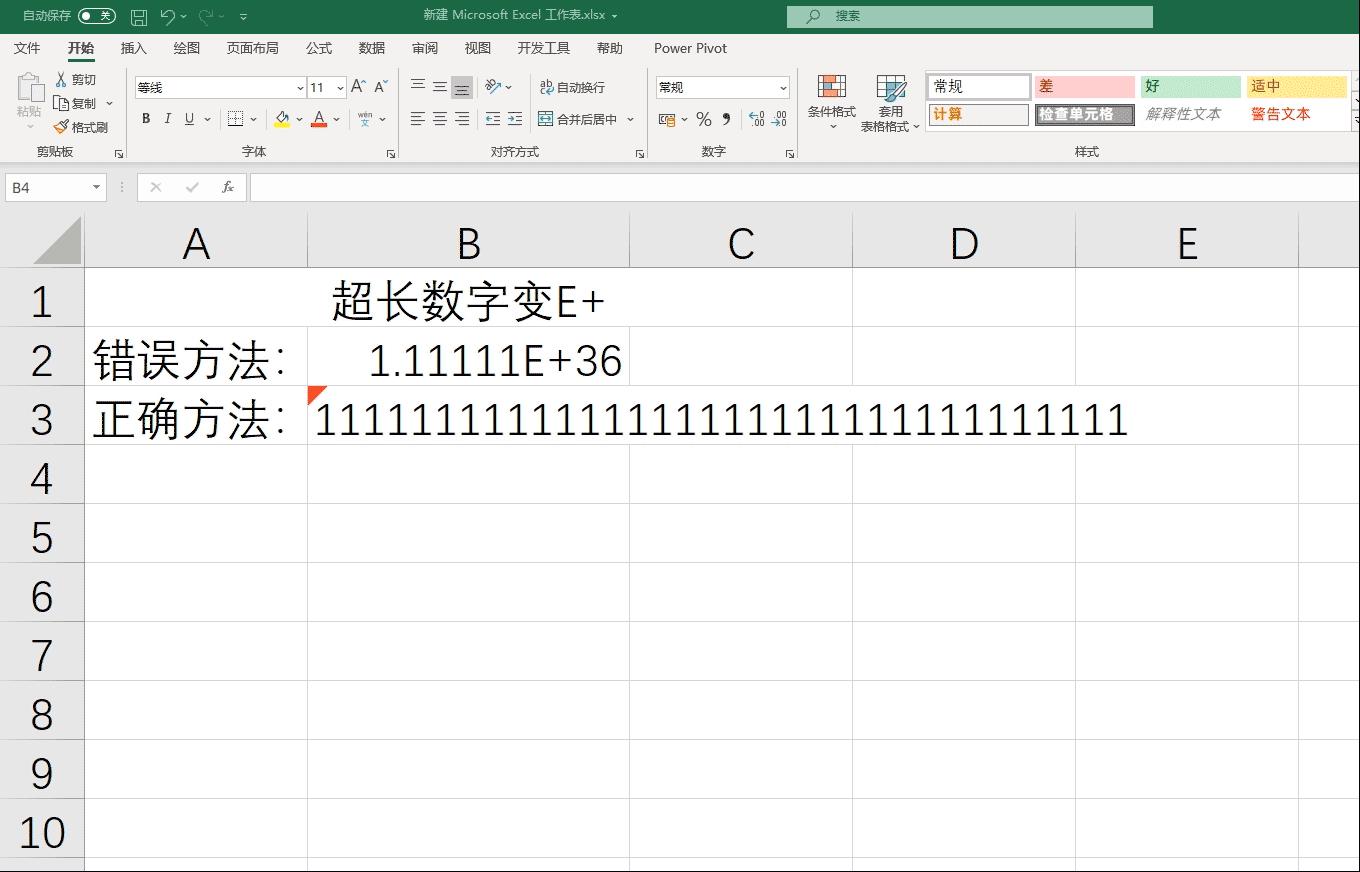The height and width of the screenshot is (872, 1360).
Task: Click the Save icon in quick access toolbar
Action: tap(139, 16)
